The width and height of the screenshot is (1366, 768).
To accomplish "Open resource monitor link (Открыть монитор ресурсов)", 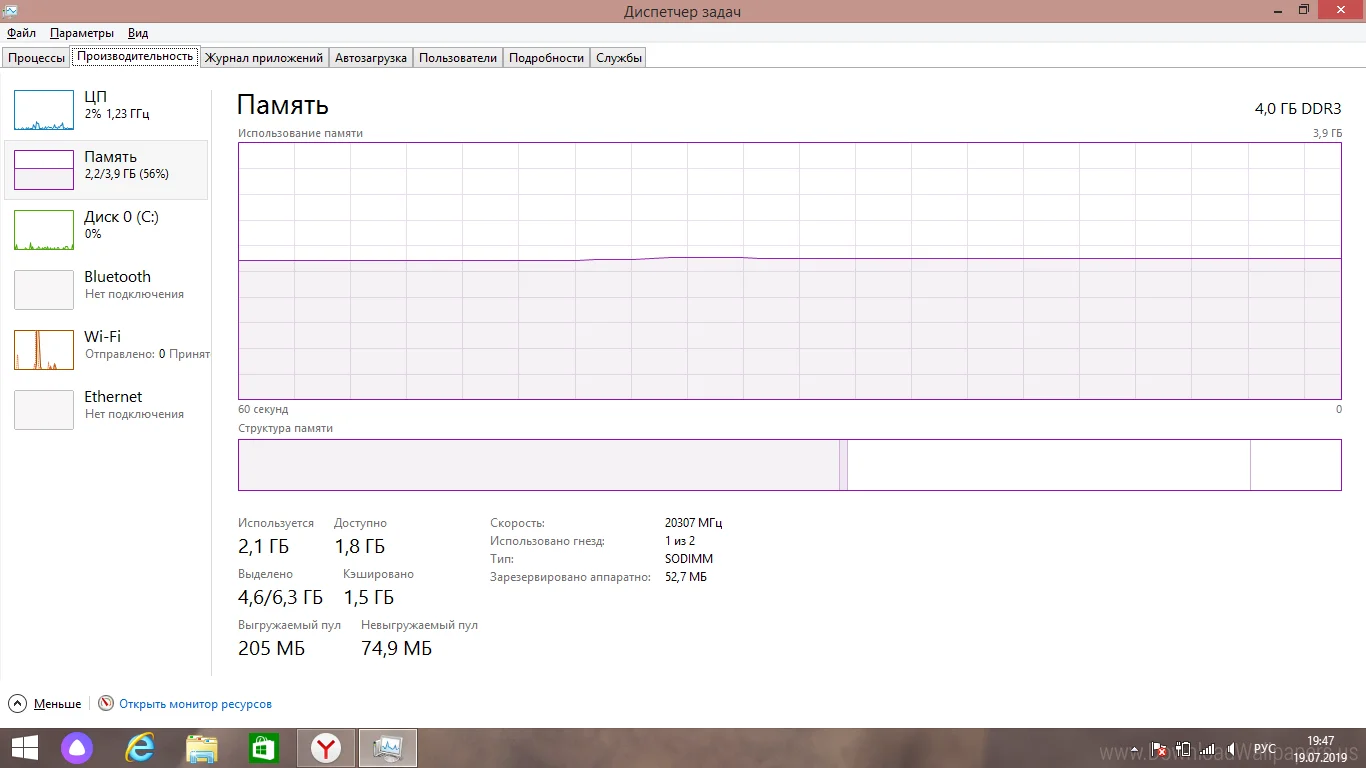I will click(195, 704).
